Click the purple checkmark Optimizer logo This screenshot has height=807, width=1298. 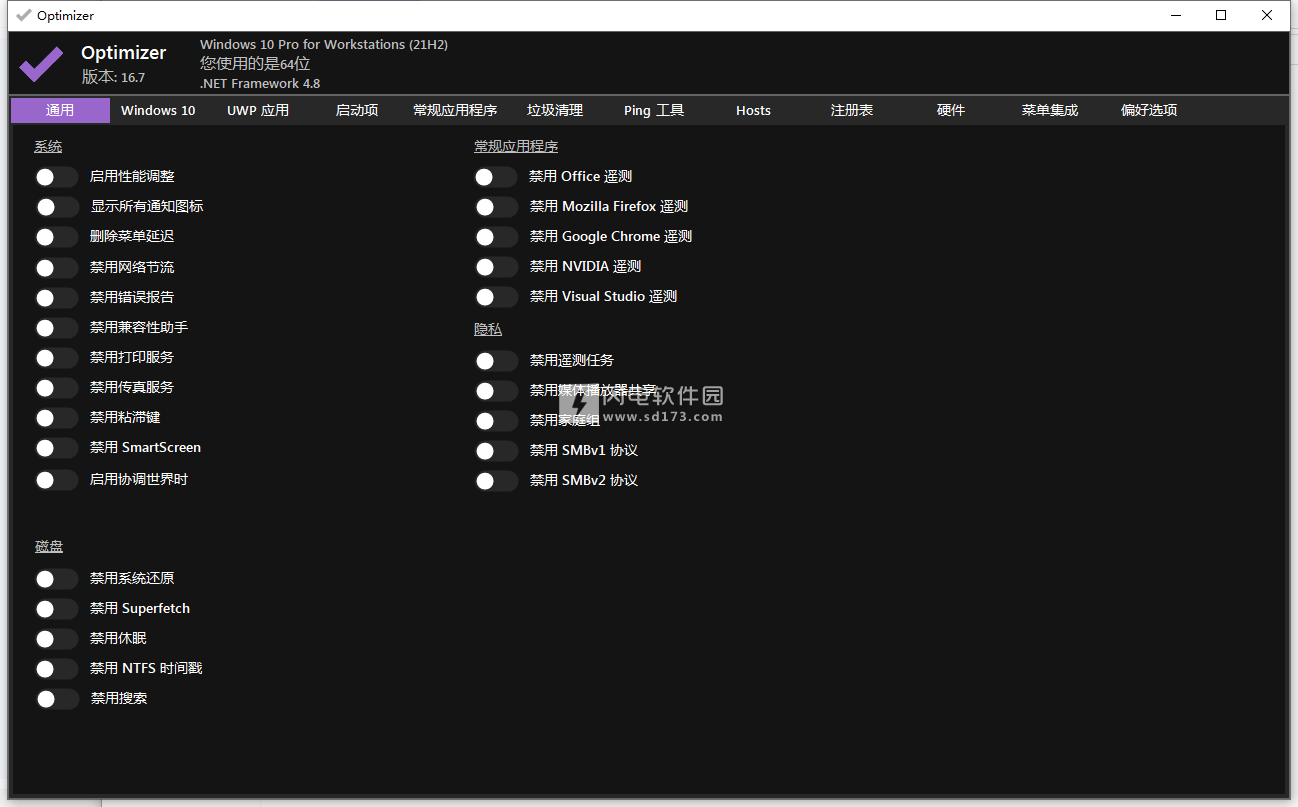click(x=41, y=63)
